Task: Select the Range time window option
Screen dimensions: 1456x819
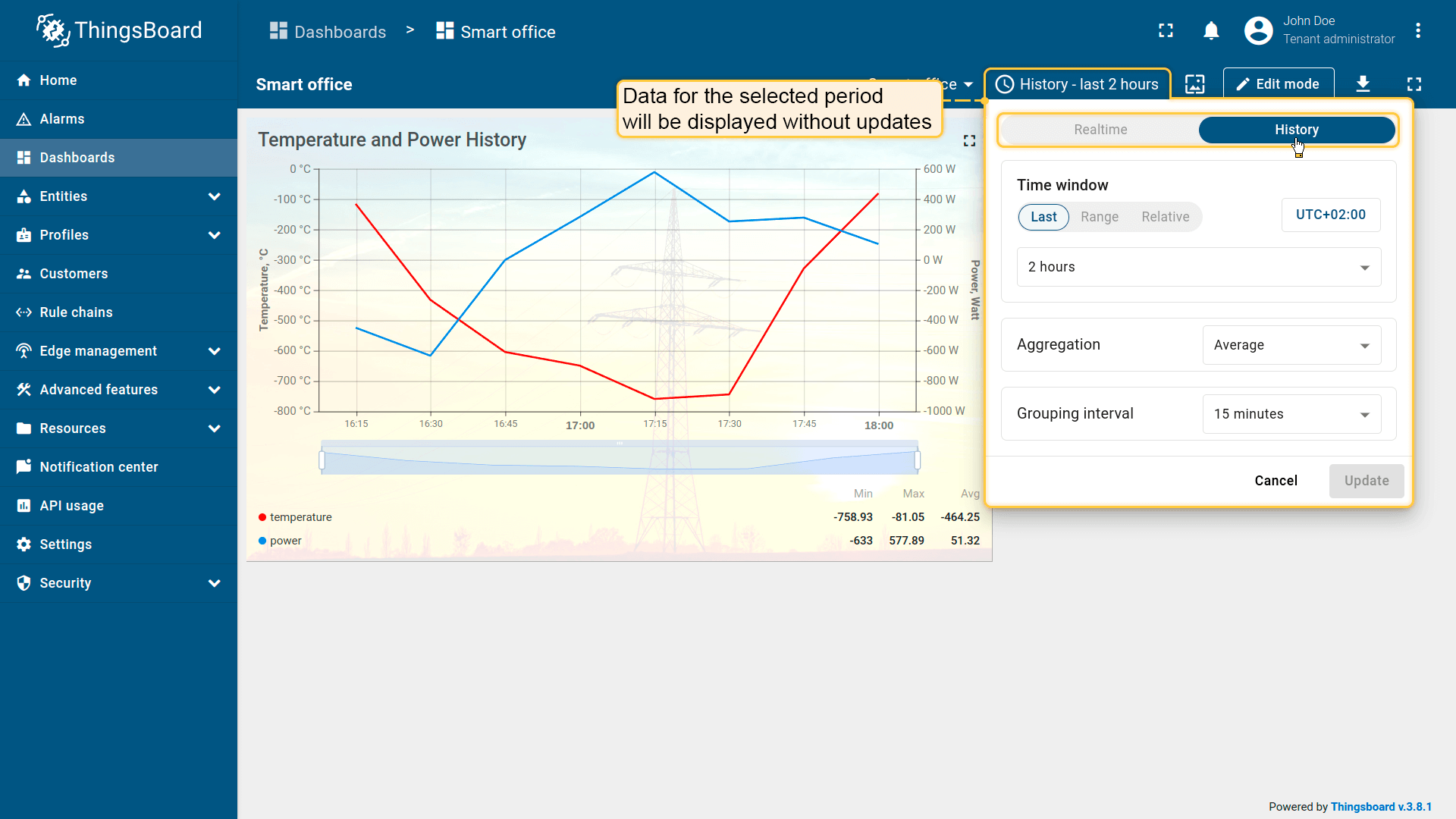Action: click(x=1100, y=217)
